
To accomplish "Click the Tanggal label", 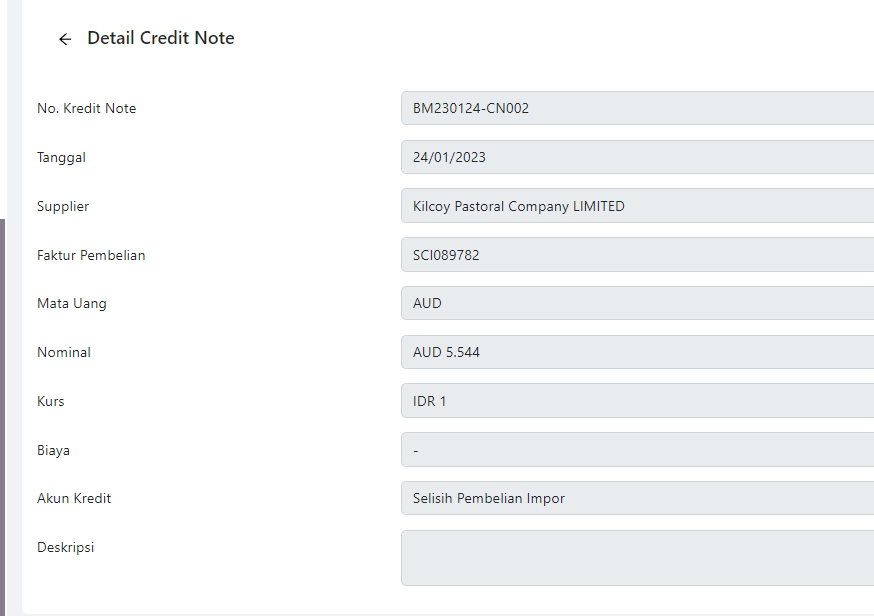I will tap(61, 157).
